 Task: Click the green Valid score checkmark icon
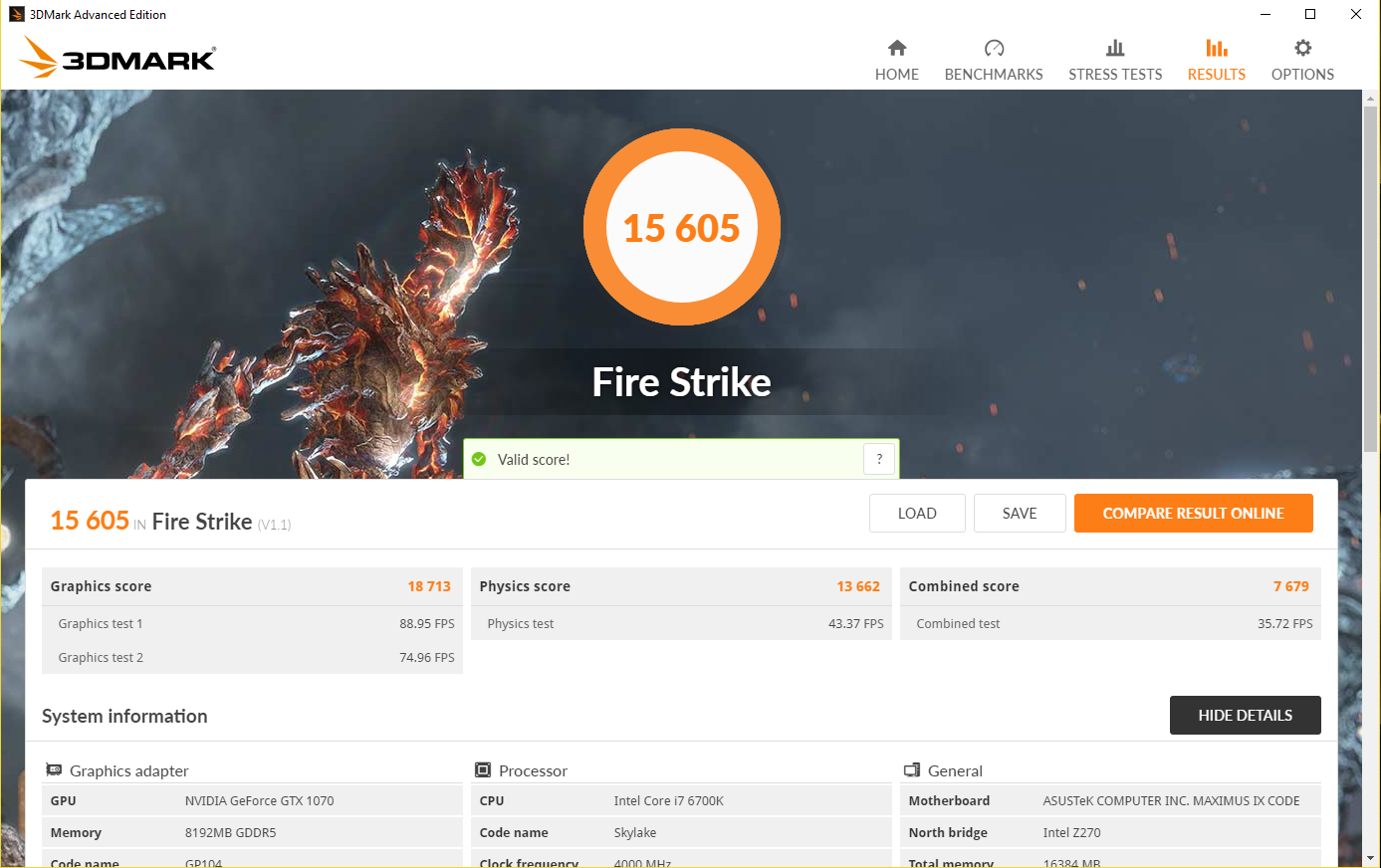[479, 459]
